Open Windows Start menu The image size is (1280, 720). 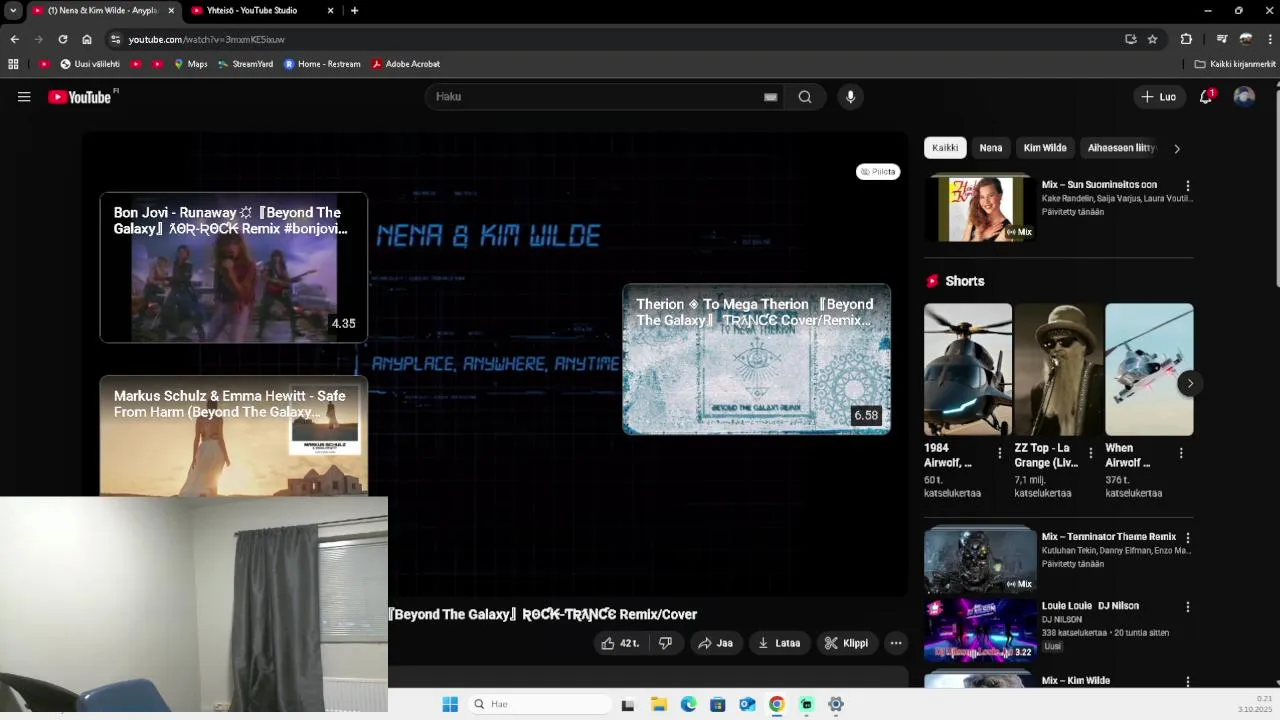450,704
